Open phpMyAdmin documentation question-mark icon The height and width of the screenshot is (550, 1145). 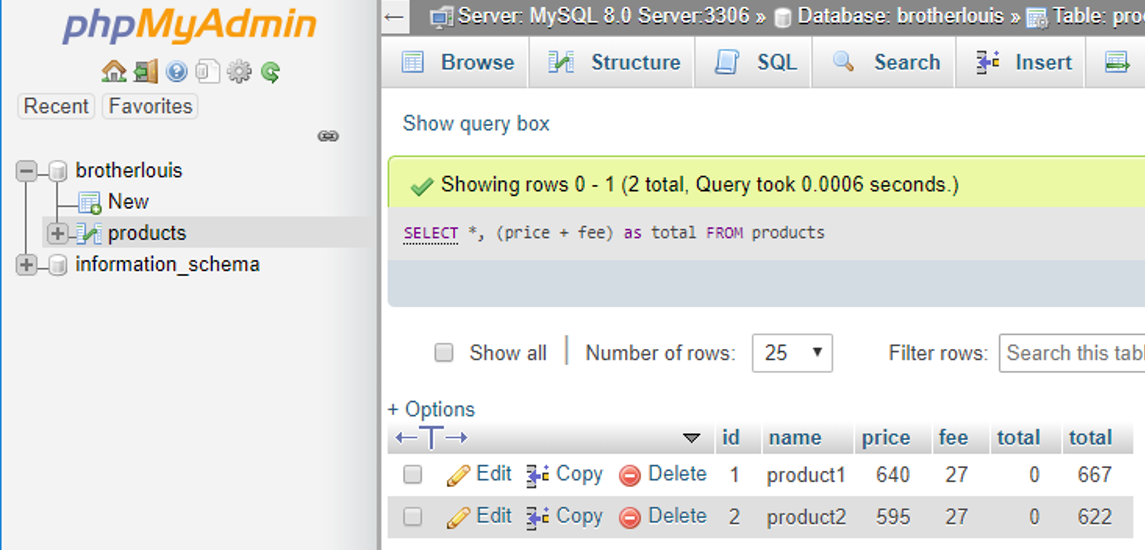[x=177, y=72]
